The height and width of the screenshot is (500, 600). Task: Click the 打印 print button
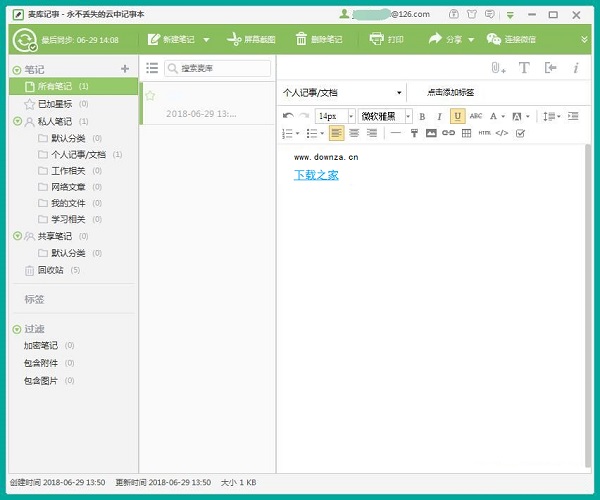(x=387, y=39)
